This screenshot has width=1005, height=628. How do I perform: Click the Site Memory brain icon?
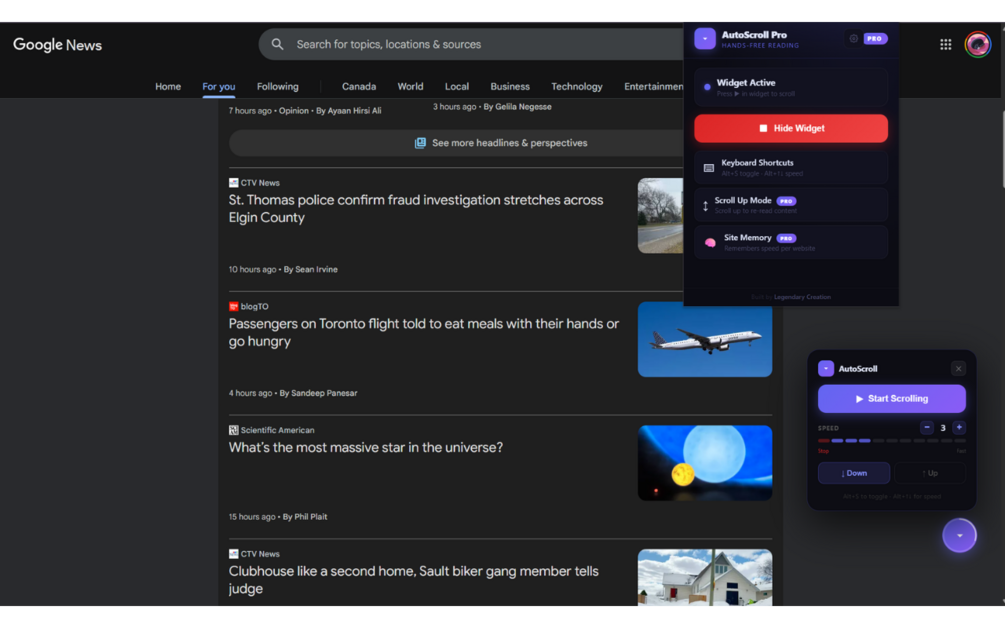click(710, 243)
